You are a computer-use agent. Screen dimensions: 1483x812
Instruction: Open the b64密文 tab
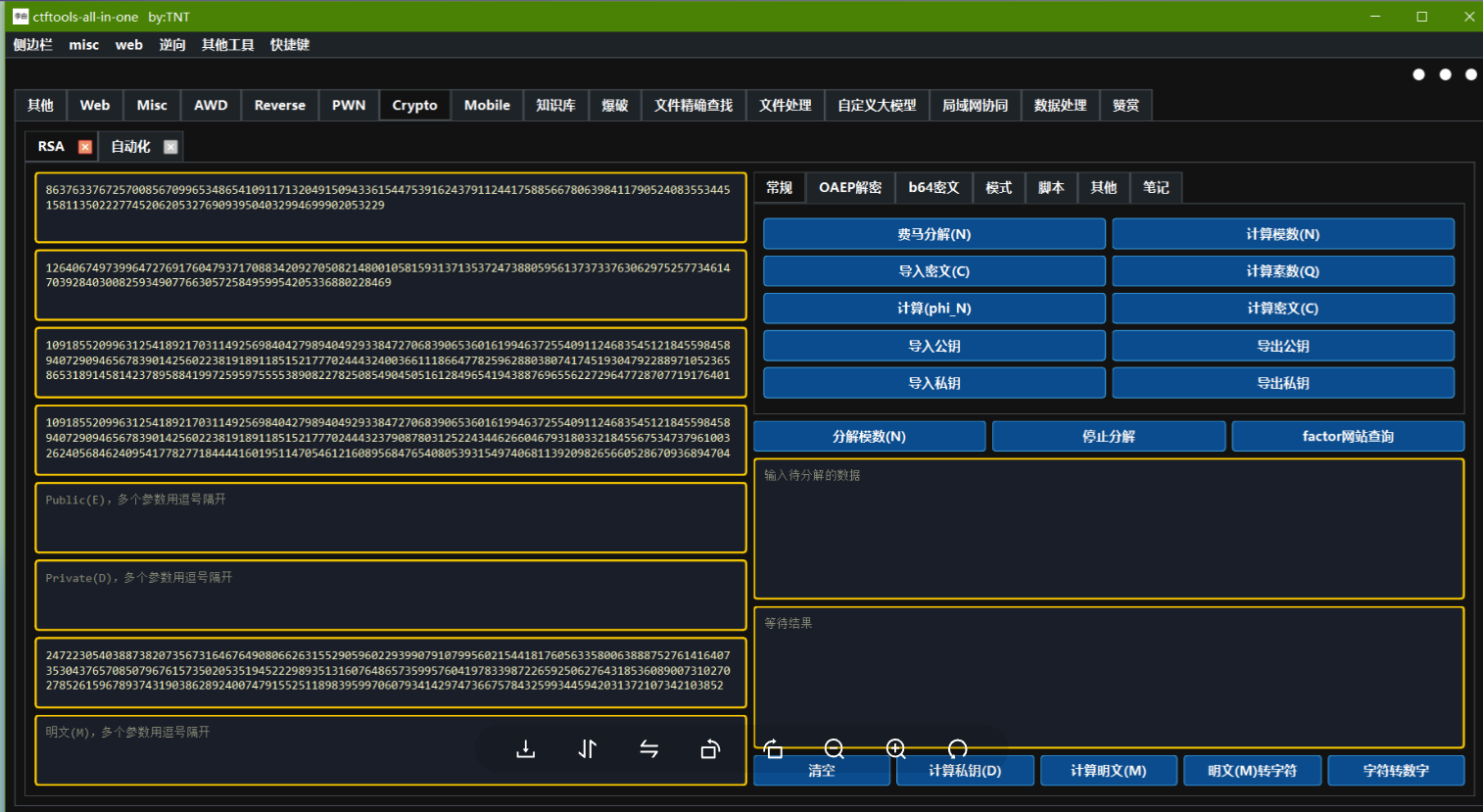(x=933, y=187)
